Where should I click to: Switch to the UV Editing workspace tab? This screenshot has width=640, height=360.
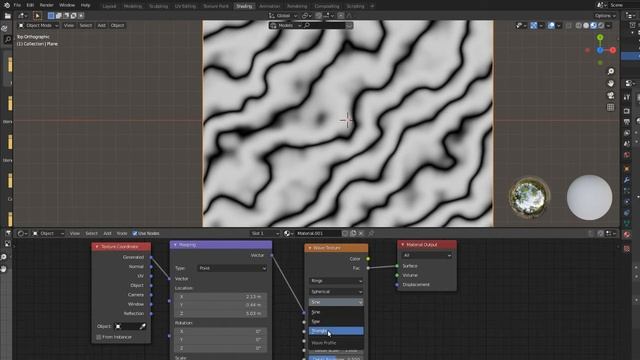click(x=185, y=6)
